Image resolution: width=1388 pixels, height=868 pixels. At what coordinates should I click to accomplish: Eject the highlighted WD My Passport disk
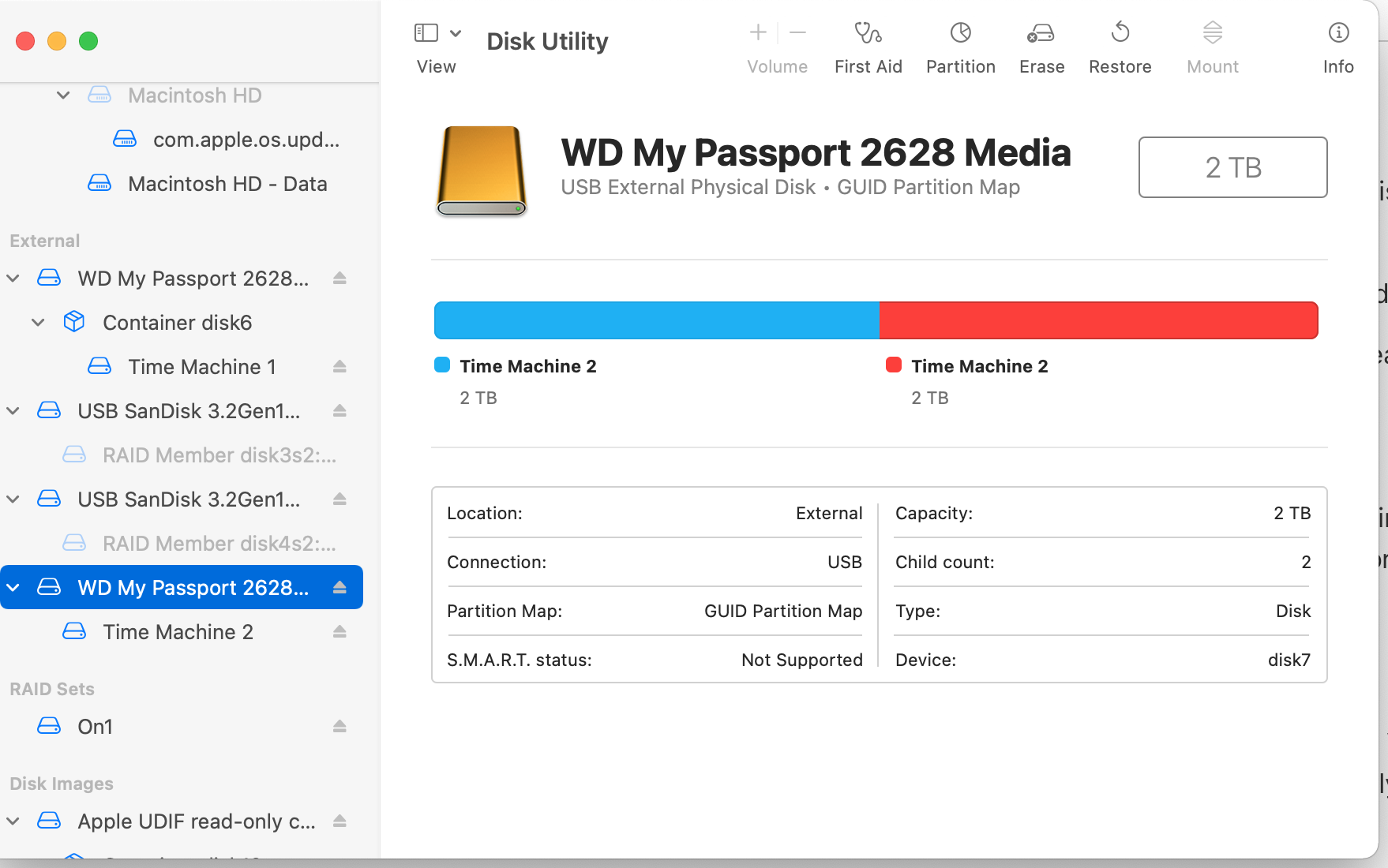[x=339, y=587]
